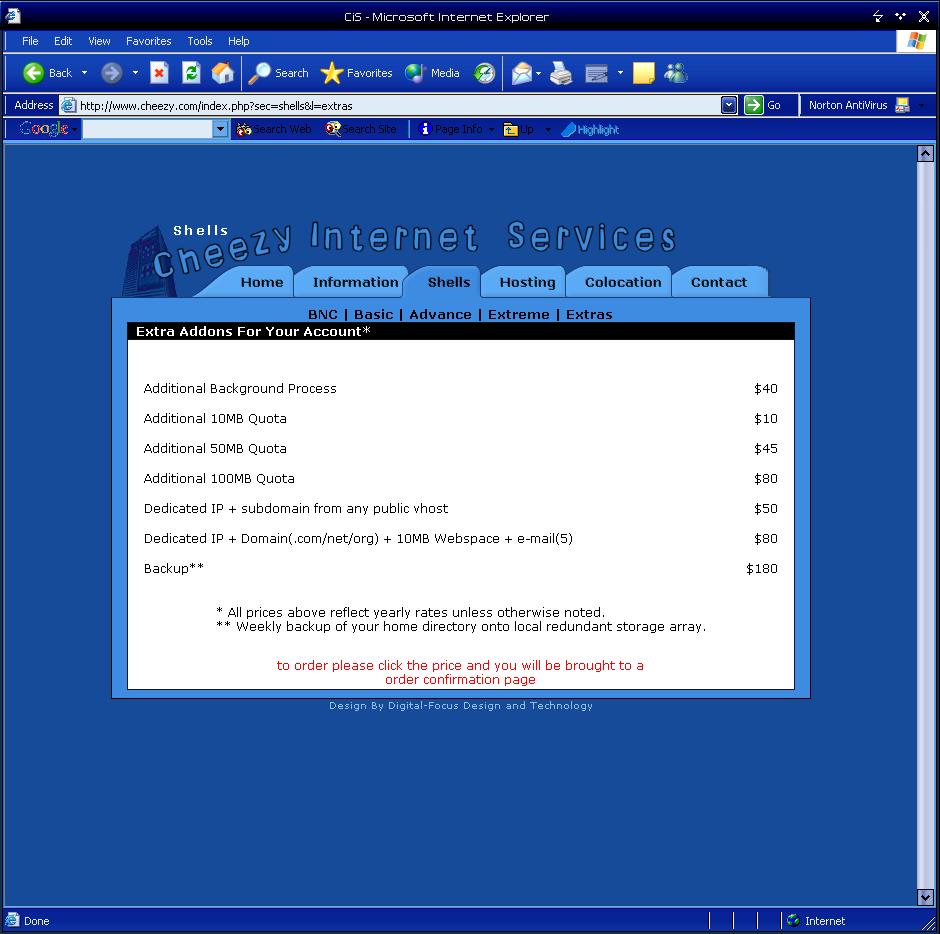Viewport: 940px width, 934px height.
Task: Click the $45 price for 50MB Quota
Action: point(766,448)
